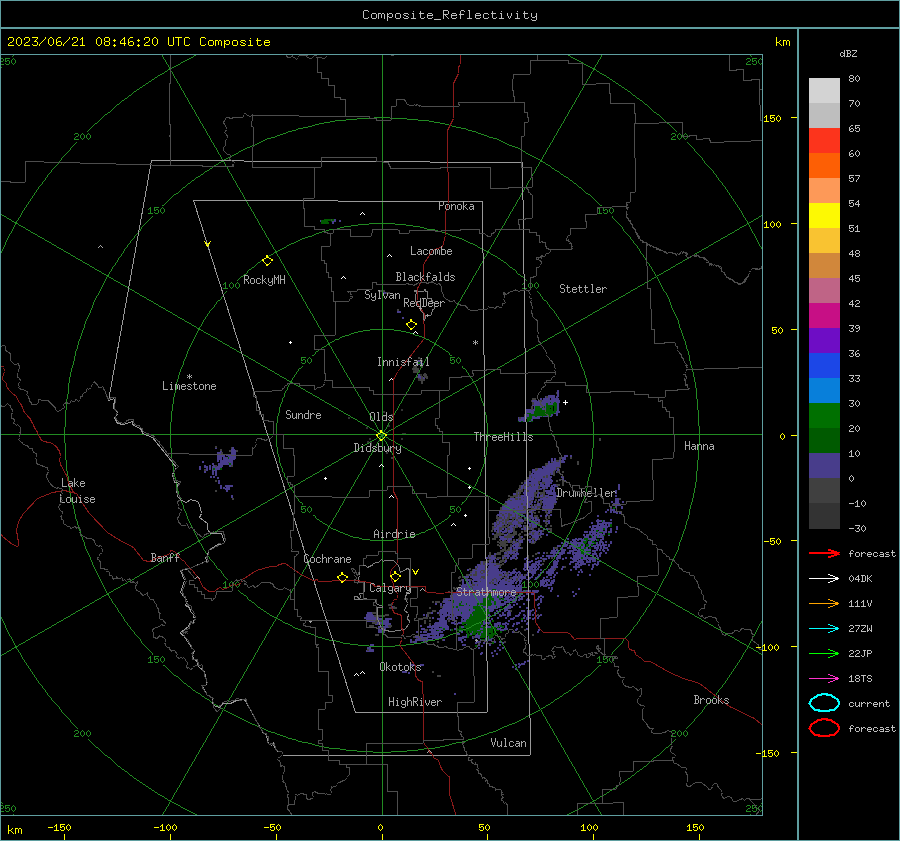Screen dimensions: 900x841
Task: Select the dark green swatch between 20 and 10 dBZ
Action: click(x=824, y=441)
